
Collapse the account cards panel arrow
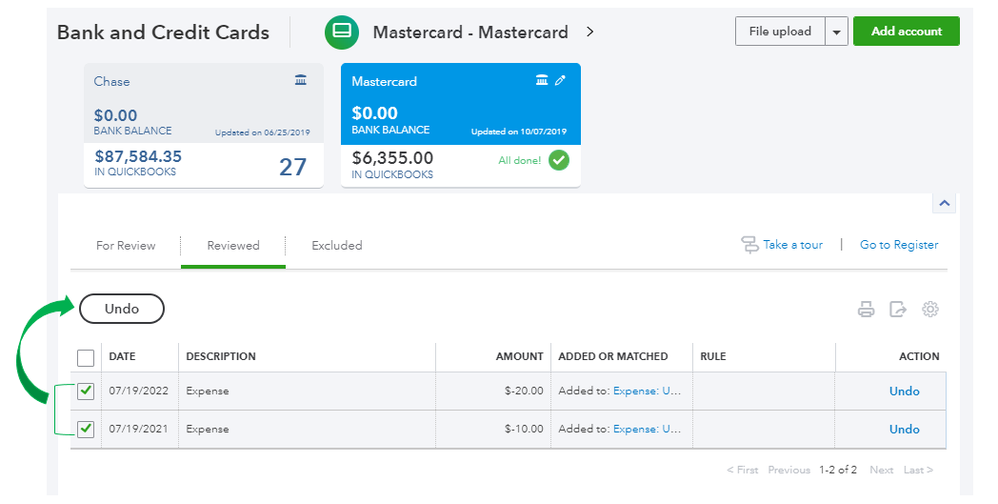(945, 203)
